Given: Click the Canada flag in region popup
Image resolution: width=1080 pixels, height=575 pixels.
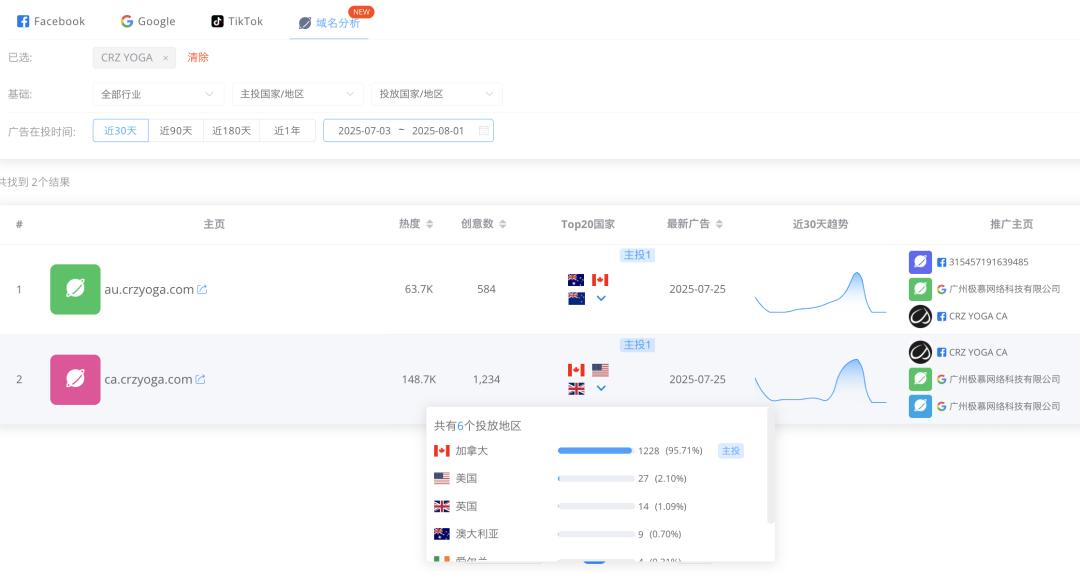Looking at the screenshot, I should click(x=442, y=451).
